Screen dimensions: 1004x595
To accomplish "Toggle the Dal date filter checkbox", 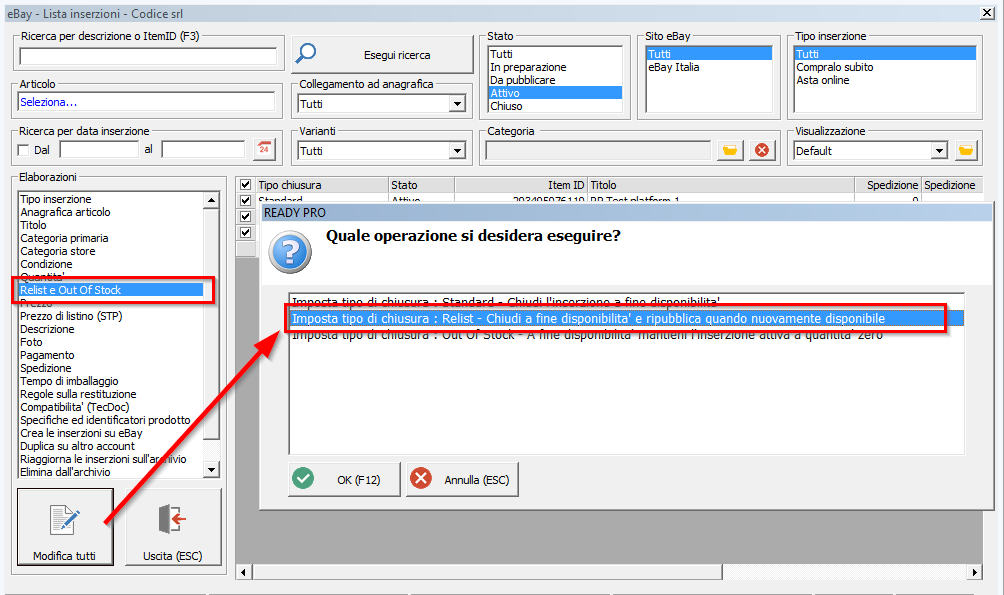I will (x=24, y=150).
